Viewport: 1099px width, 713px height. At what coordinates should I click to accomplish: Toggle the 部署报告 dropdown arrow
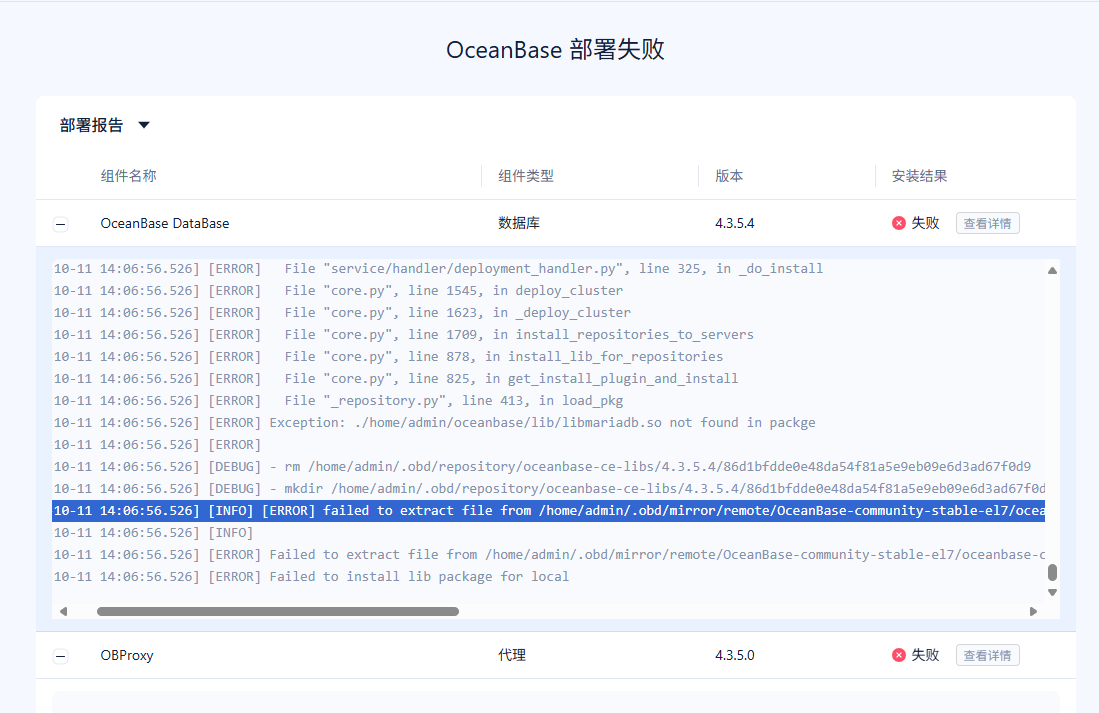pyautogui.click(x=143, y=126)
